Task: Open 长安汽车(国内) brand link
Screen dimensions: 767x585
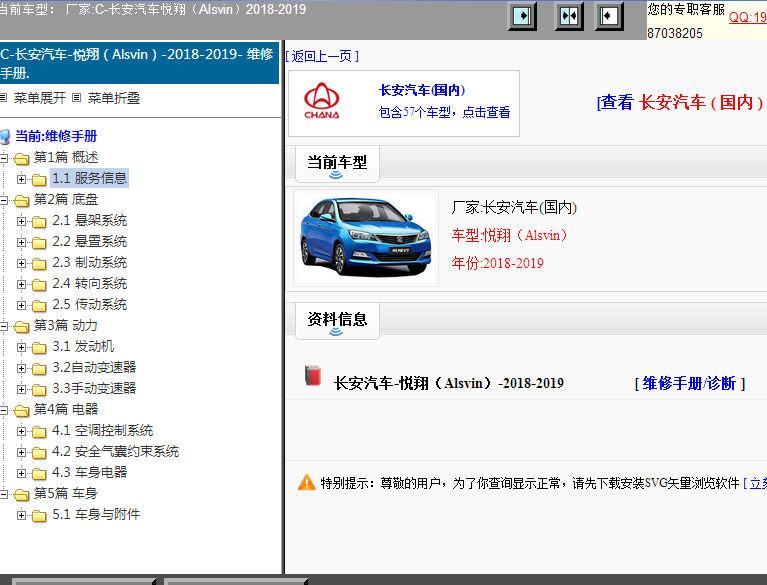Action: (422, 90)
